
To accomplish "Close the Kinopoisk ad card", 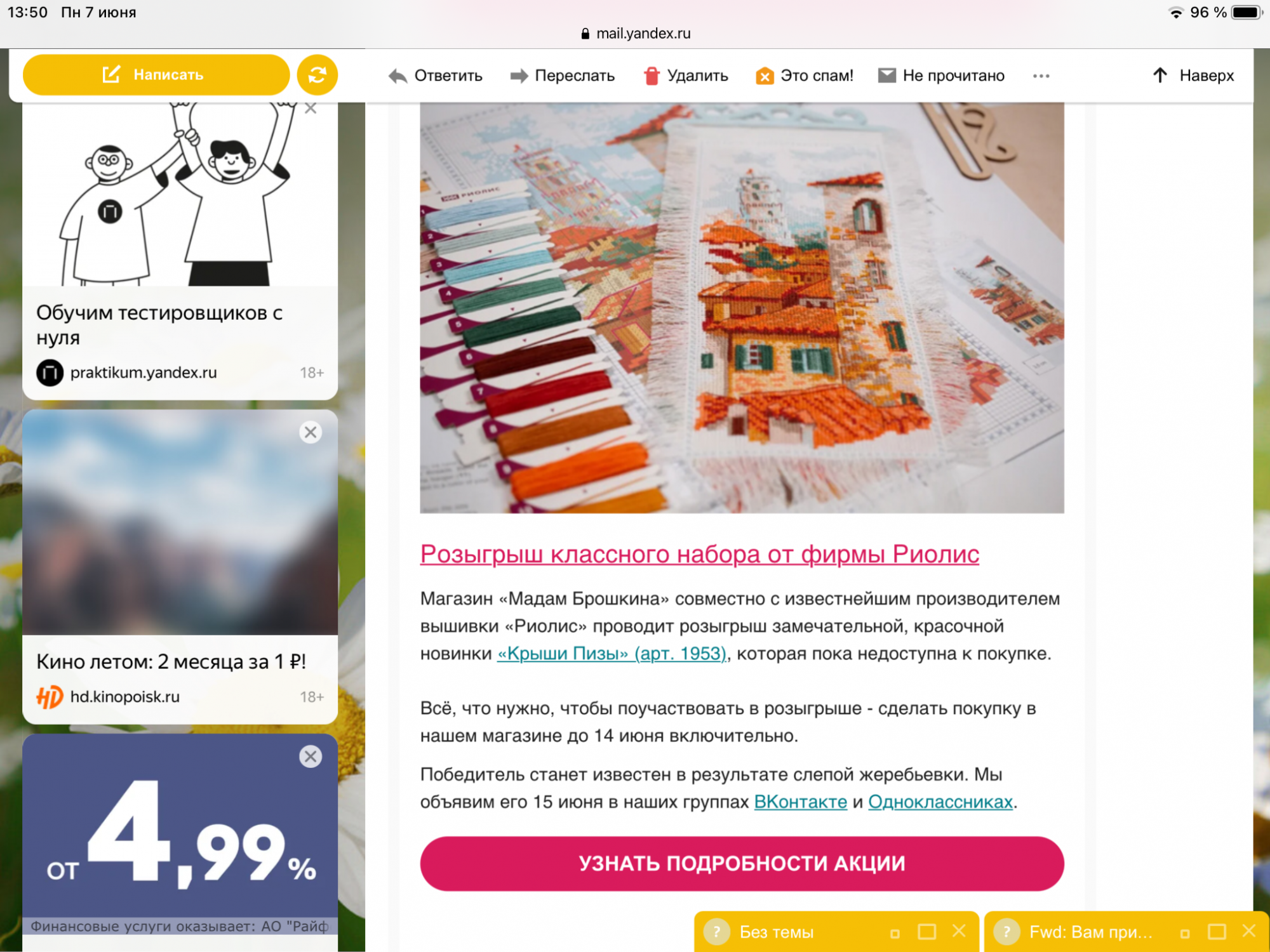I will 311,432.
